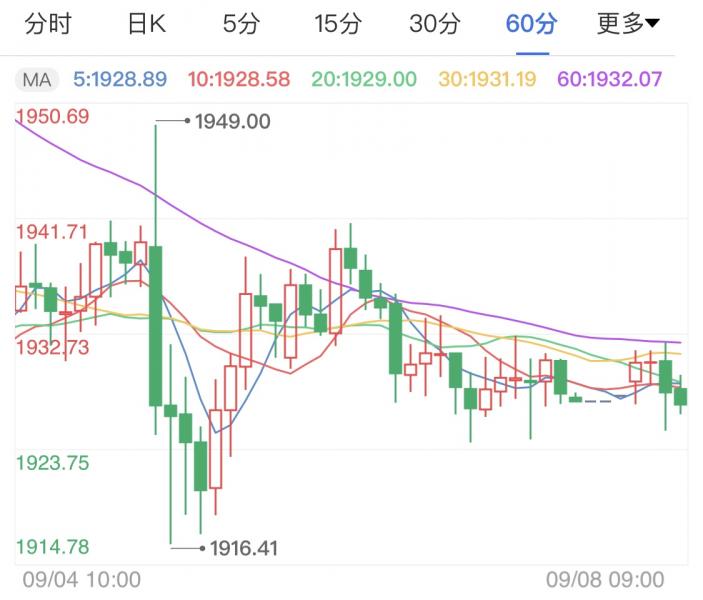Screen dimensions: 703x600
Task: Click the 09/08 09:00 end date label
Action: click(x=605, y=579)
